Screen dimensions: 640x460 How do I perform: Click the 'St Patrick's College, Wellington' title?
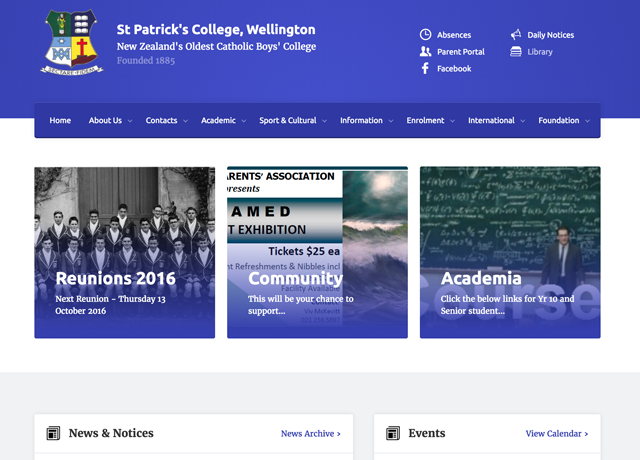(x=216, y=29)
